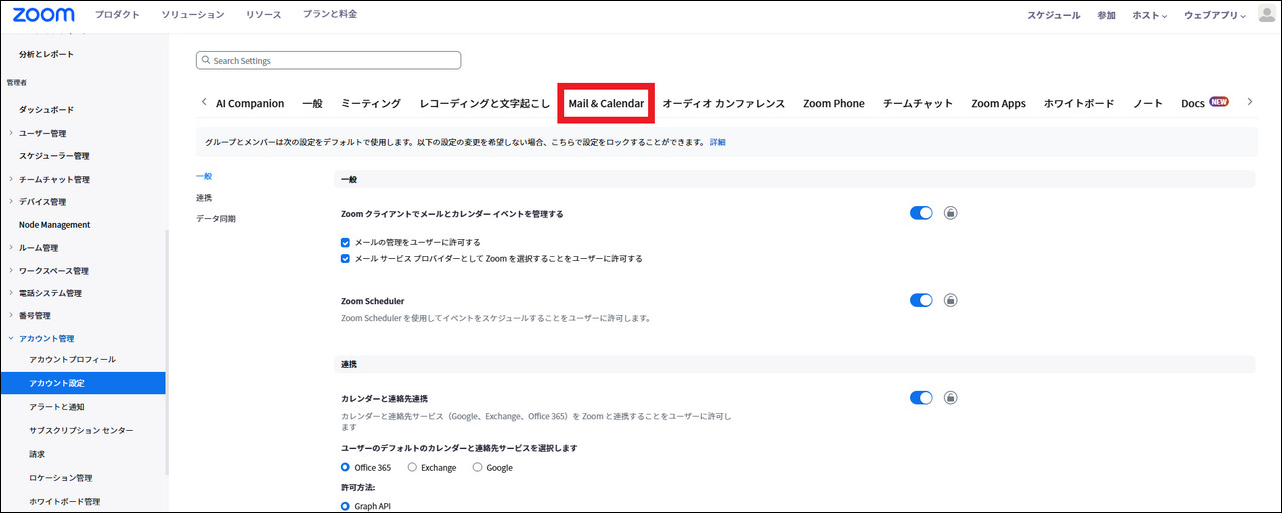1282x513 pixels.
Task: Switch to Zoom Apps tab
Action: coord(998,103)
